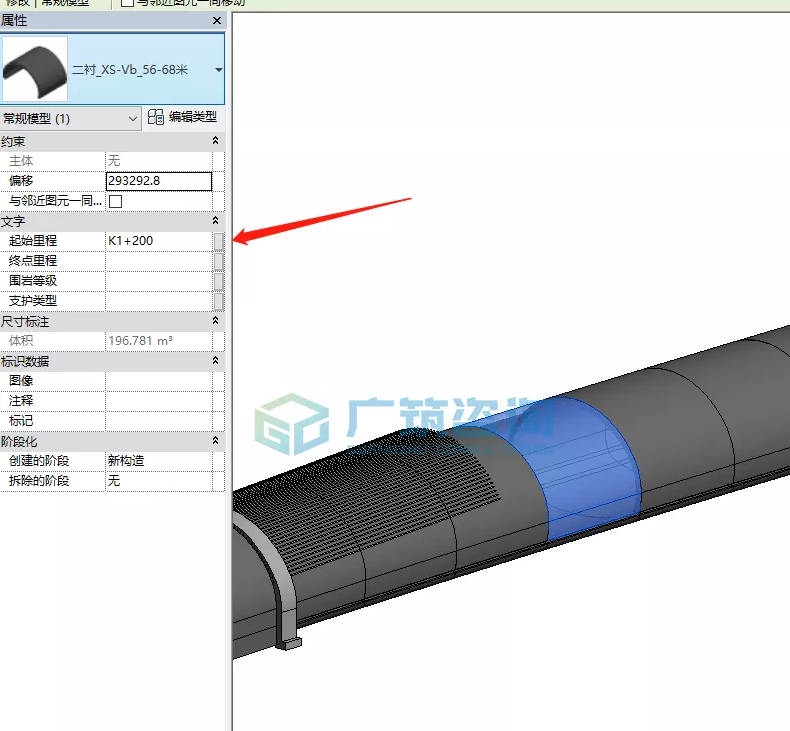Click the 偏移 parameter label

[21, 181]
